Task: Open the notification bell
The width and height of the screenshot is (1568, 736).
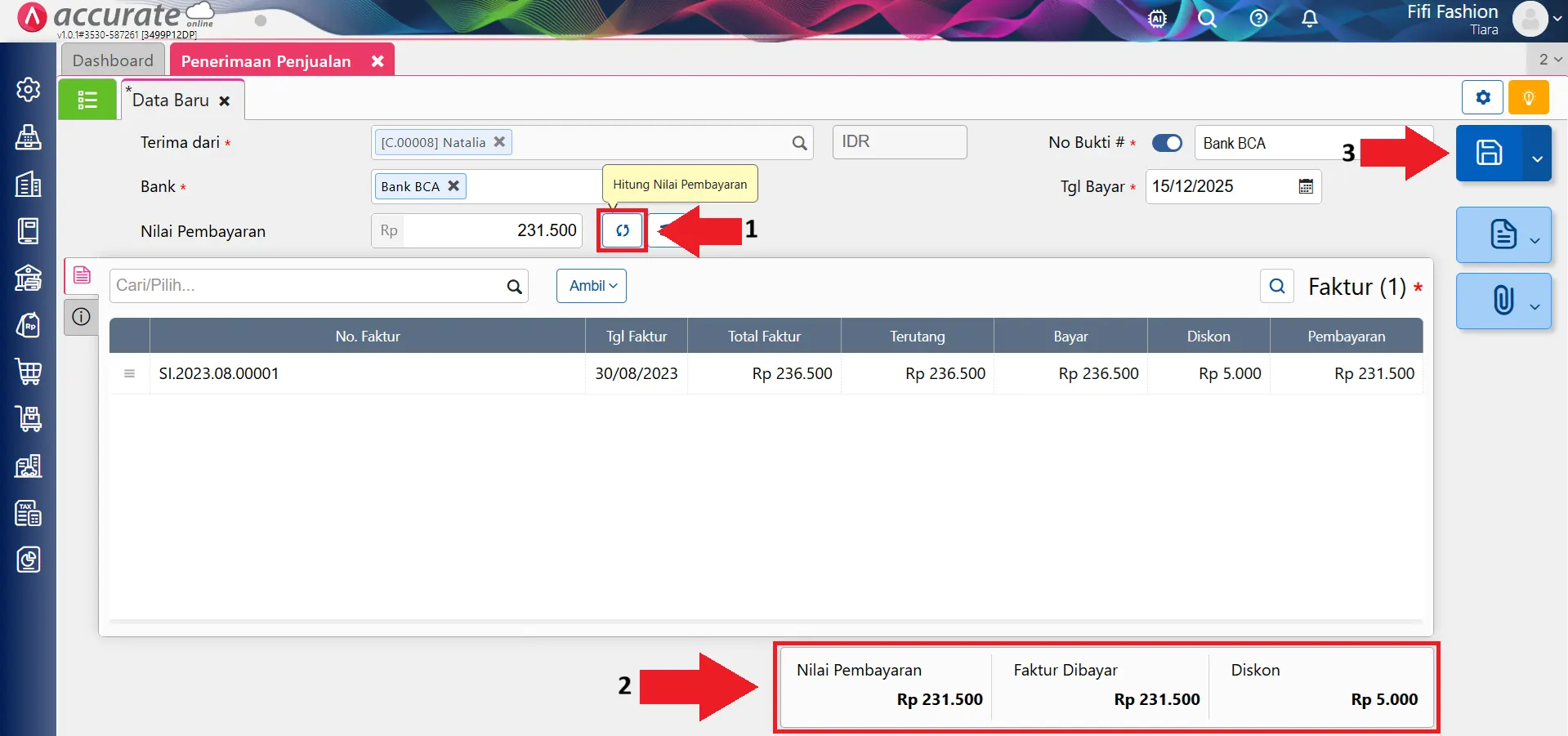Action: coord(1309,19)
